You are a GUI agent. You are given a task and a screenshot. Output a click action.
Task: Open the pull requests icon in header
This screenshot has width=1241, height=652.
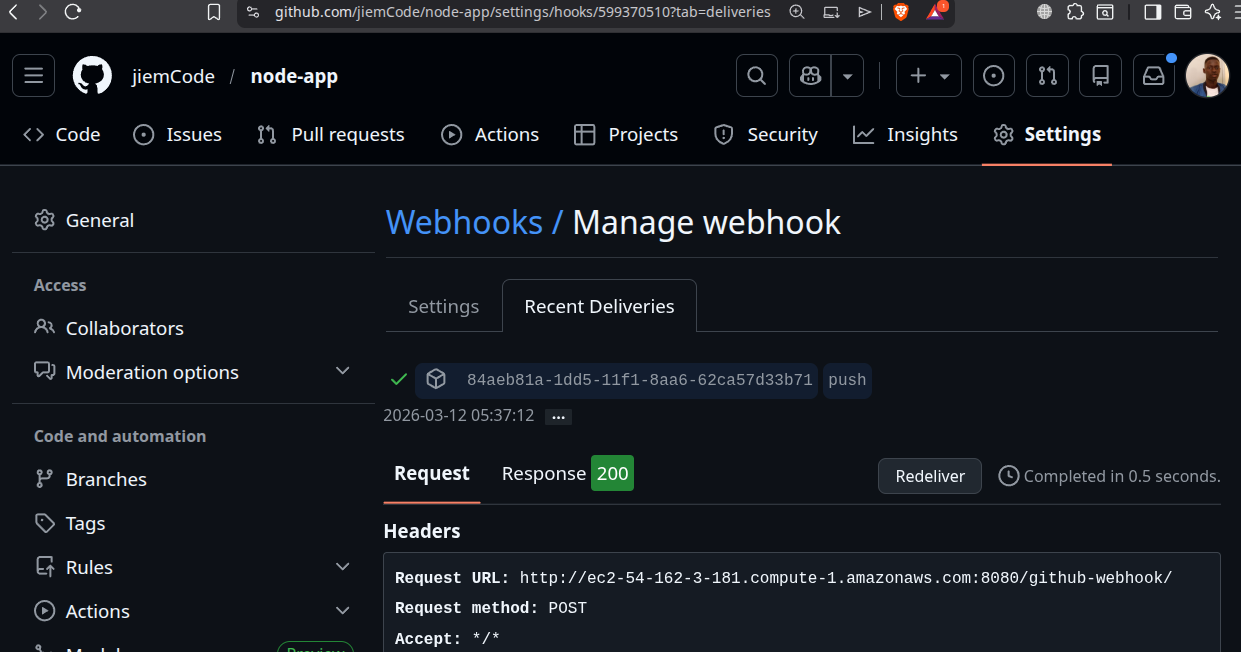point(1047,75)
